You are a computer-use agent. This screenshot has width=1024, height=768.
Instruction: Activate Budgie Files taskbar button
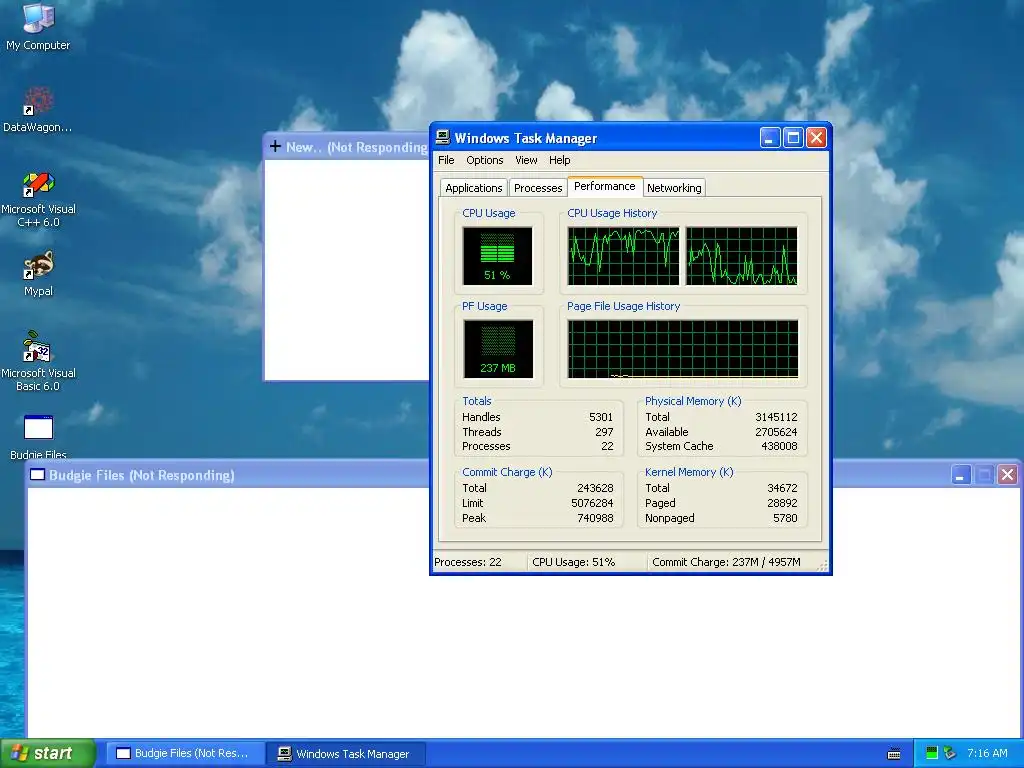tap(185, 754)
